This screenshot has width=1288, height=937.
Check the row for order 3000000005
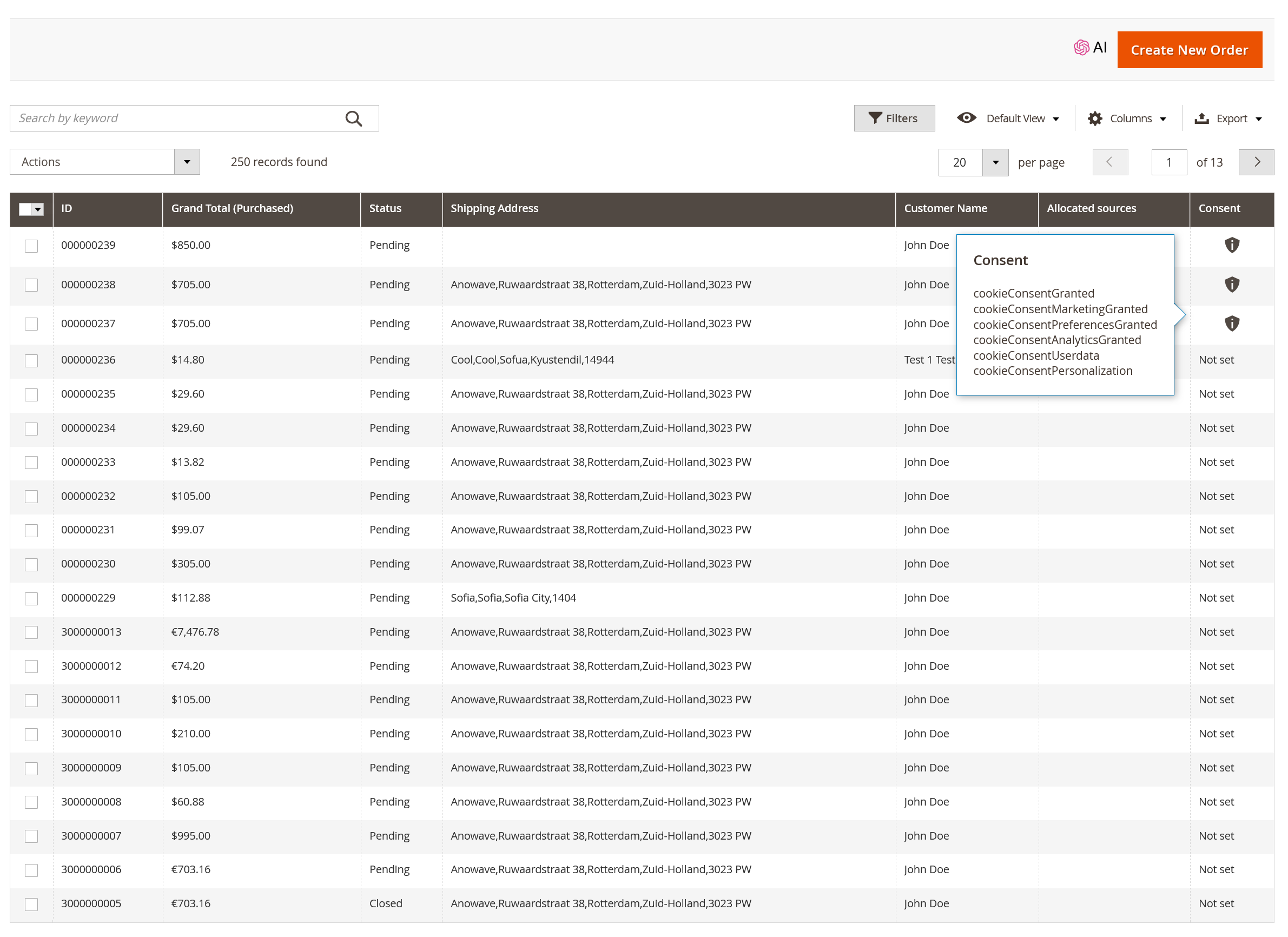pyautogui.click(x=31, y=904)
